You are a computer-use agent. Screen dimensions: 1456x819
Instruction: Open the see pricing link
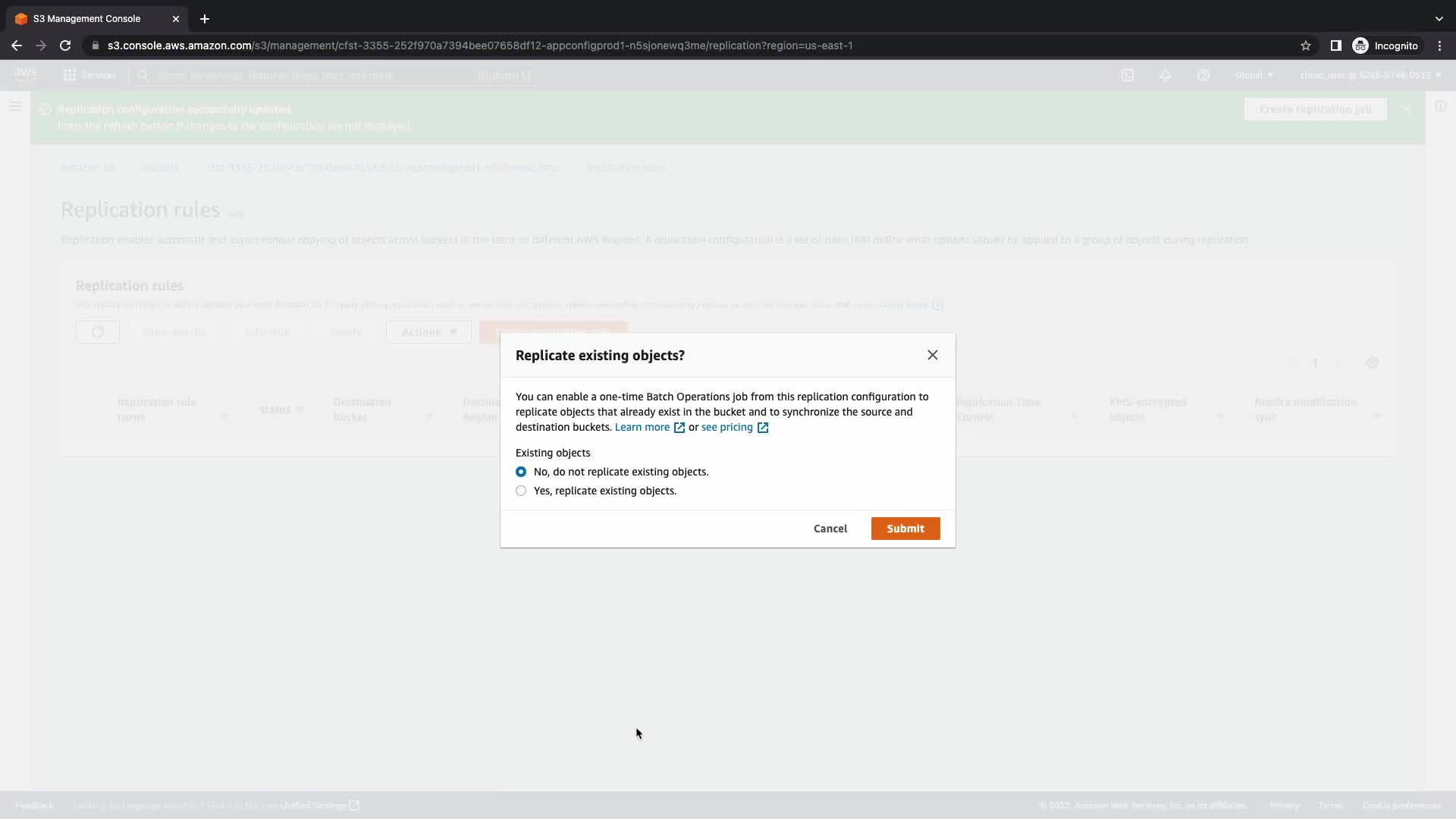(726, 427)
